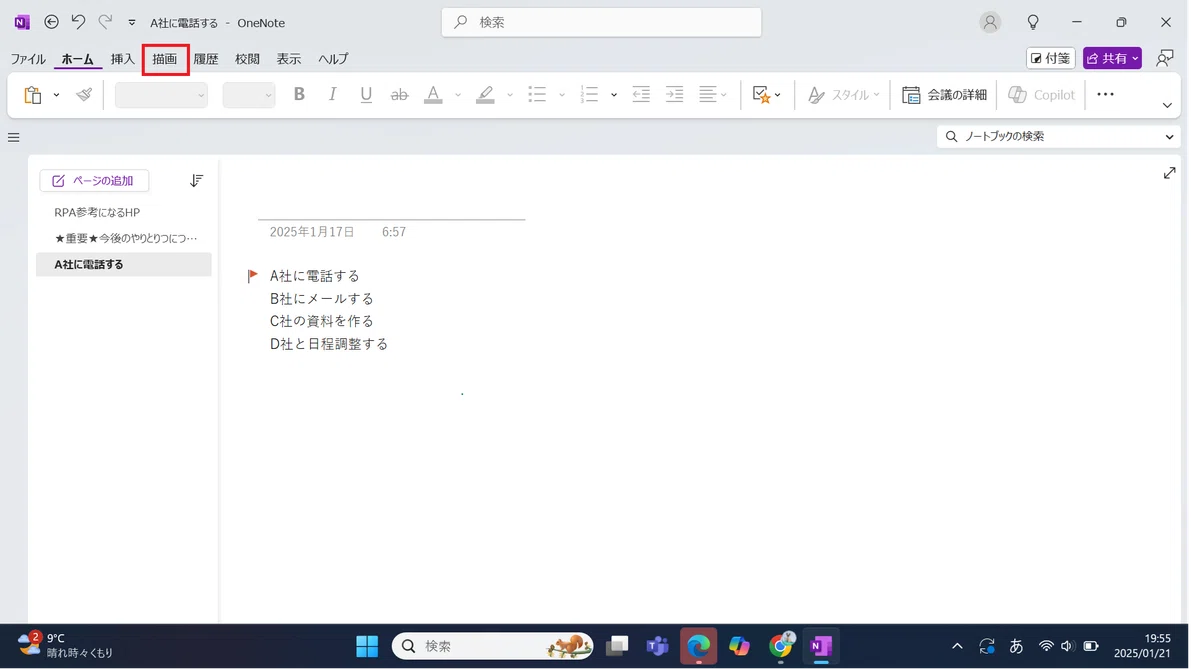Screen dimensions: 1200x670
Task: Open the ヘルプ tab
Action: [333, 59]
